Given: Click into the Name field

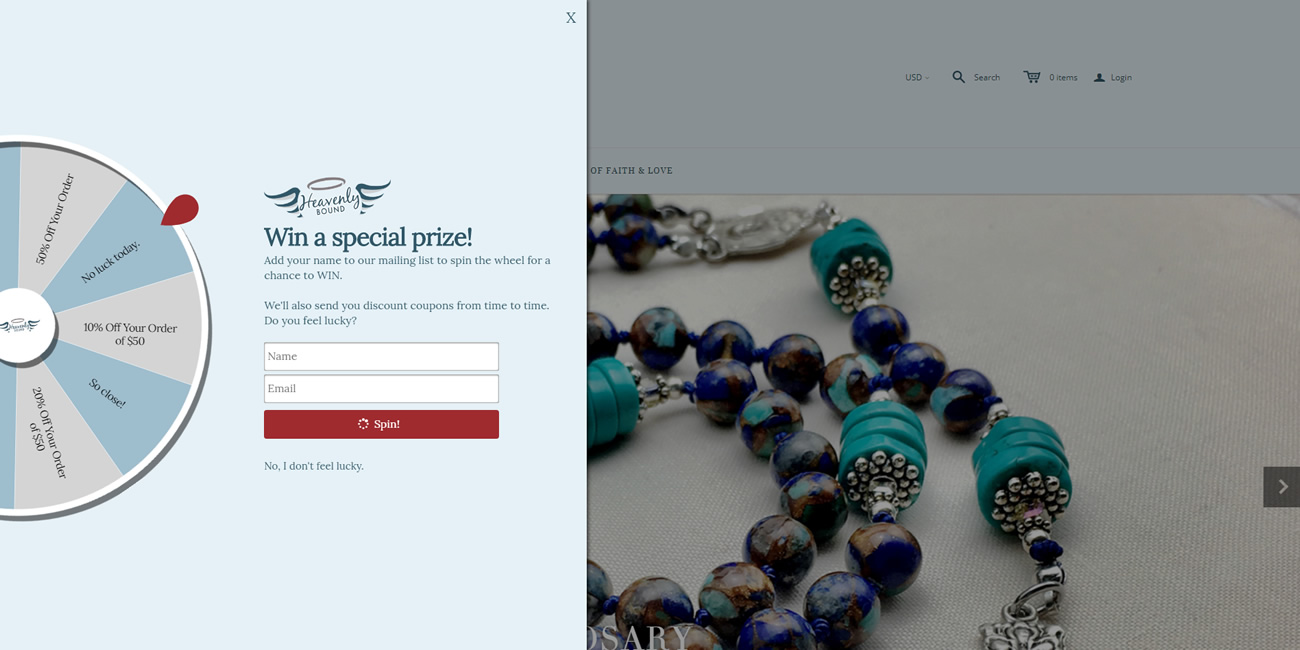Looking at the screenshot, I should tap(381, 356).
